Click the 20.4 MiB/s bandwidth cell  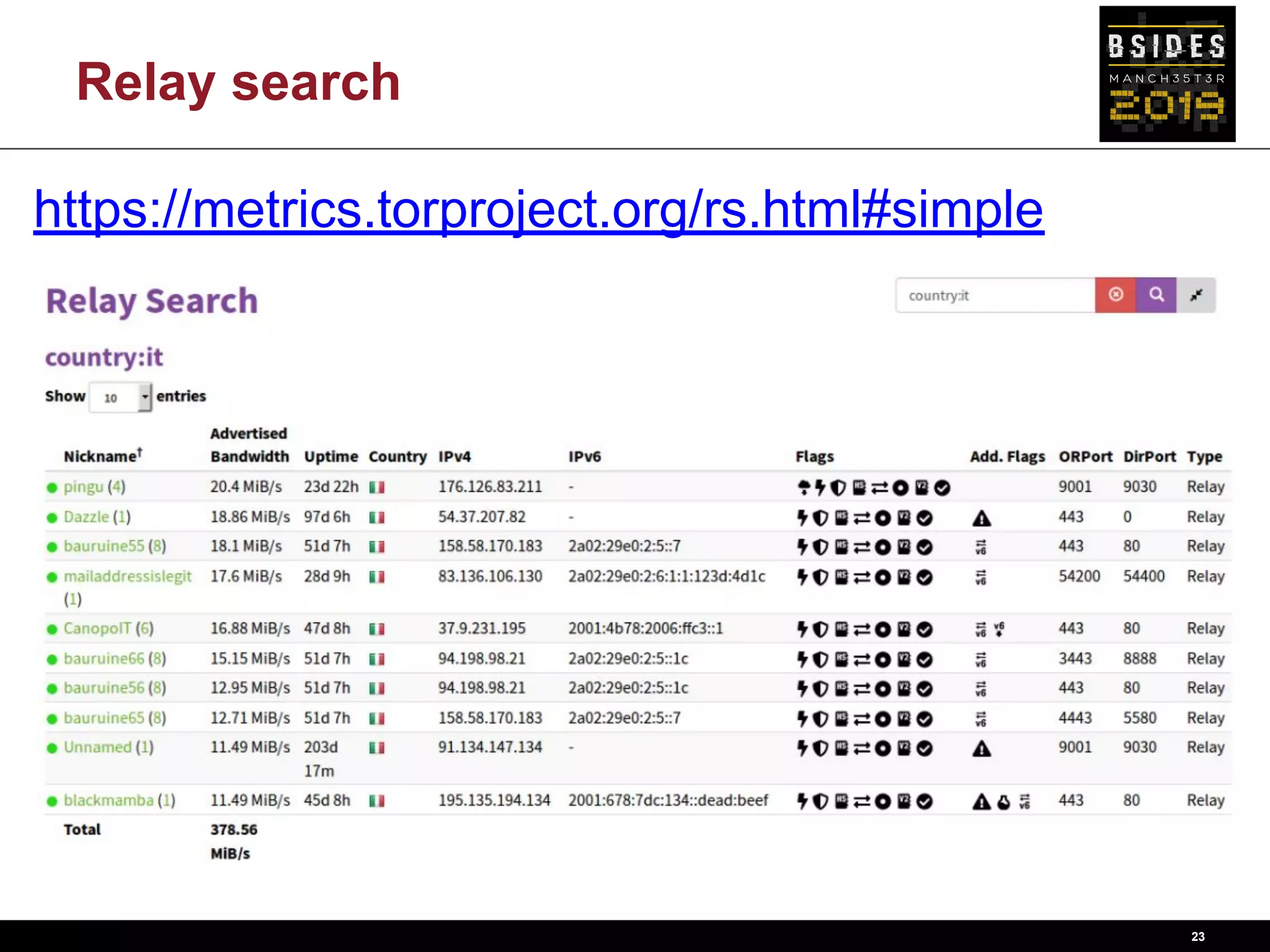246,487
